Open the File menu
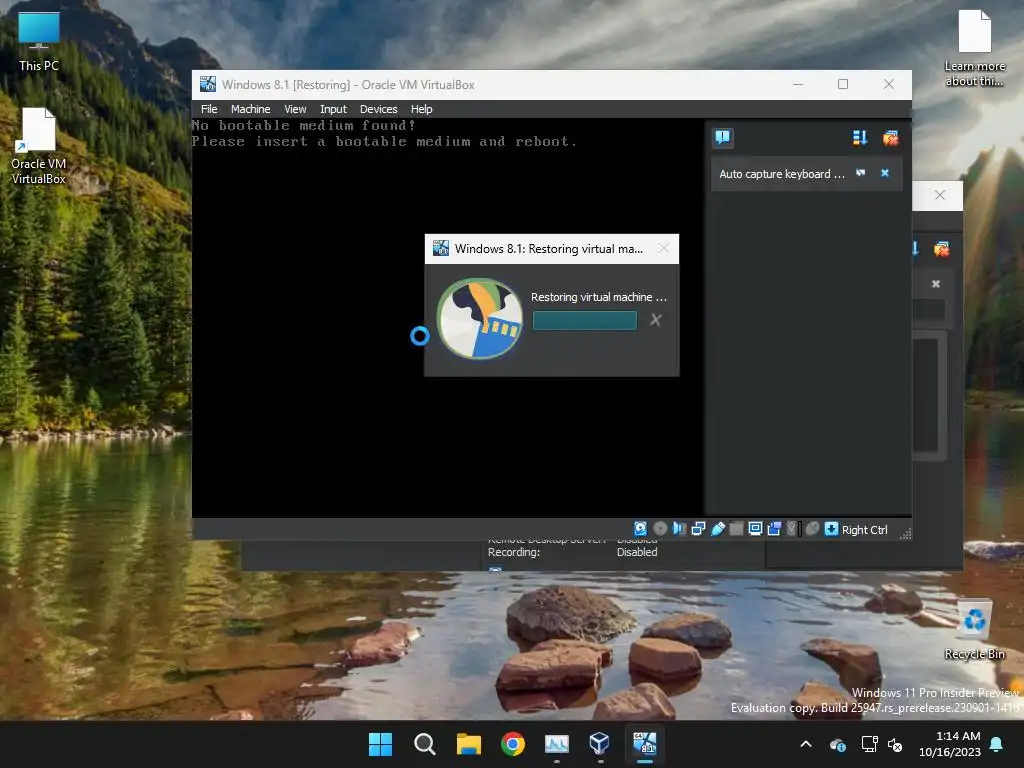 (209, 109)
